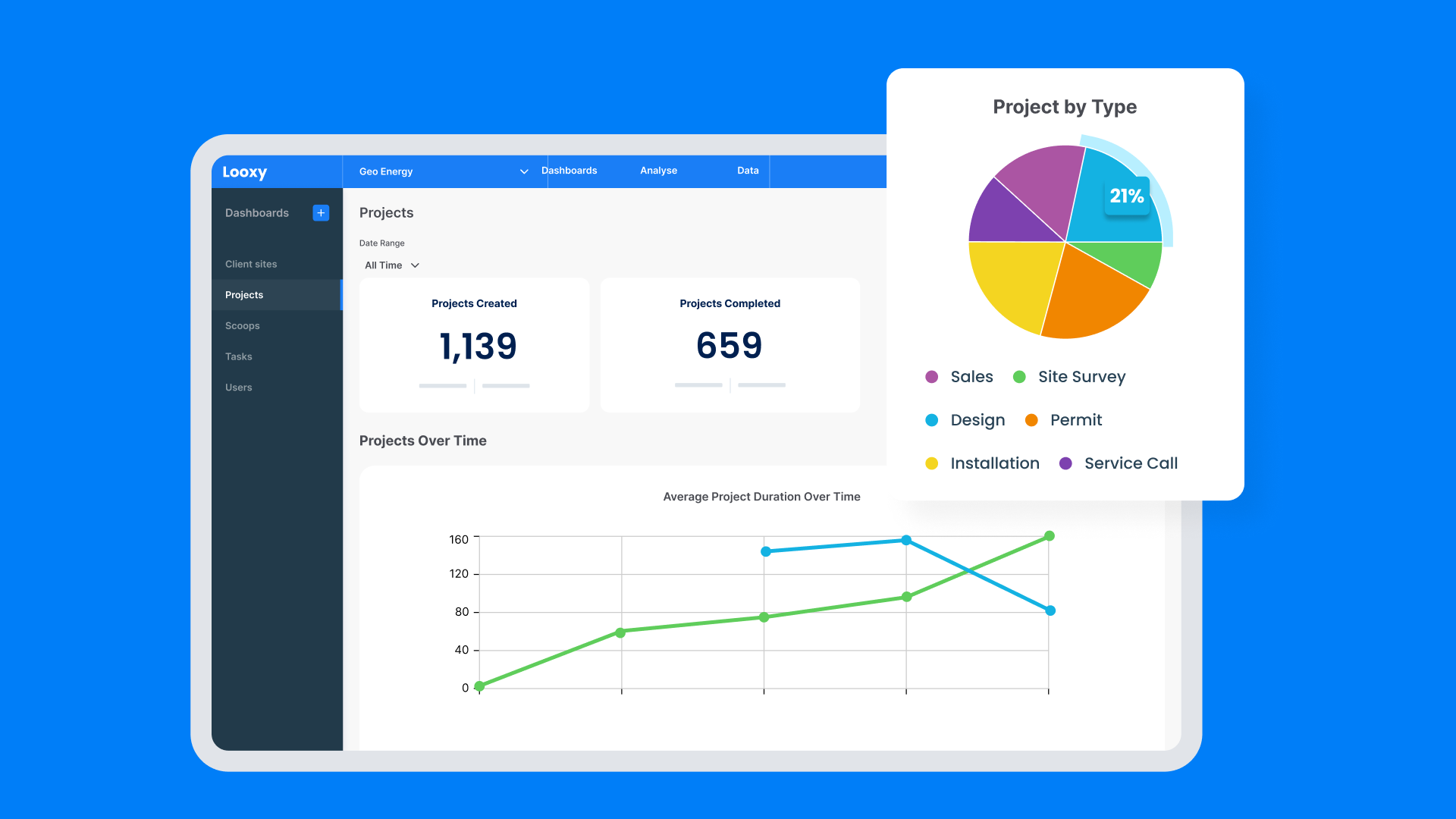Screen dimensions: 1456x819
Task: Switch to the Data tab
Action: point(748,171)
